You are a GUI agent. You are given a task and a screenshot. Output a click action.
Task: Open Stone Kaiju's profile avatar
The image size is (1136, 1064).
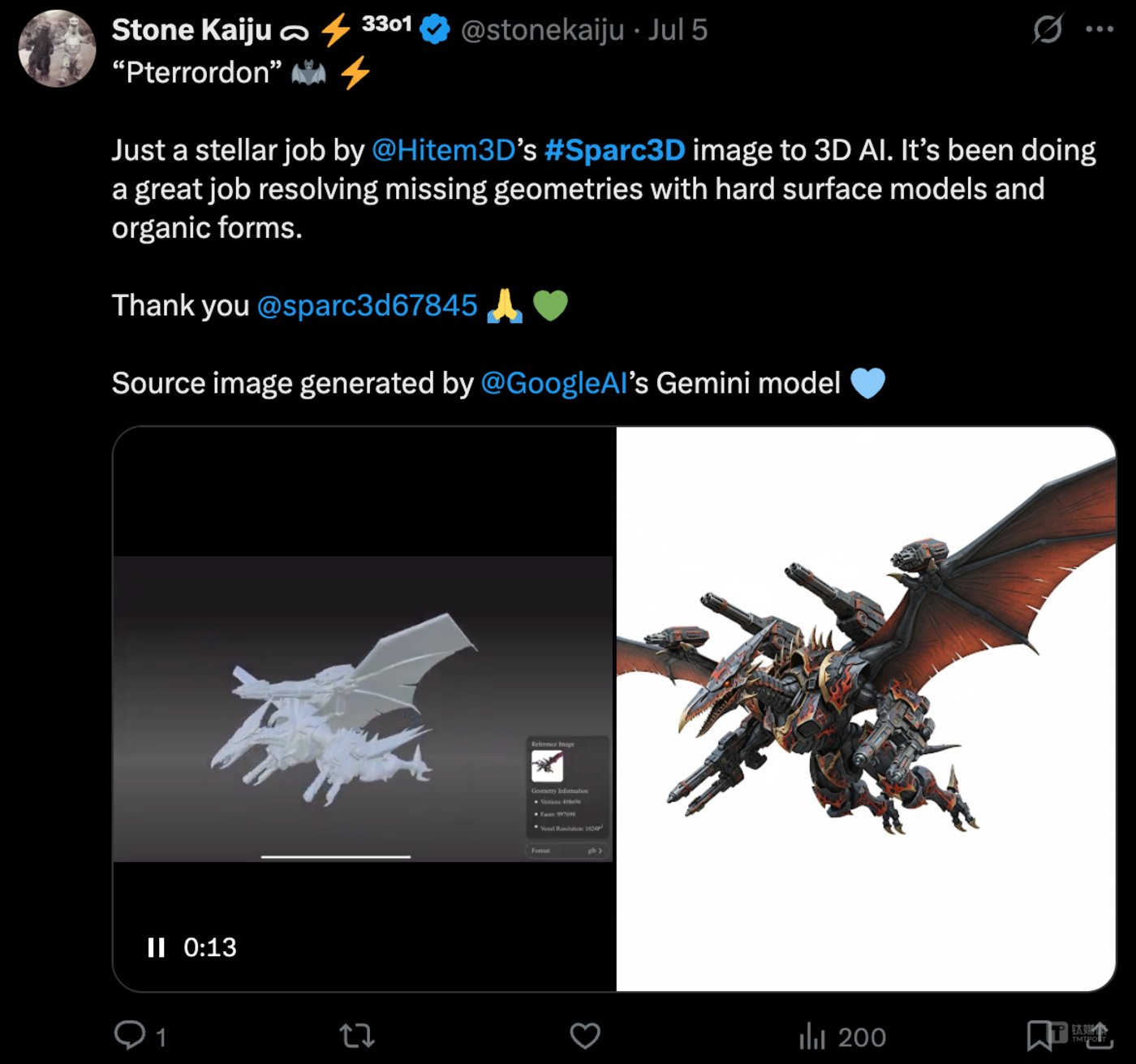tap(57, 49)
